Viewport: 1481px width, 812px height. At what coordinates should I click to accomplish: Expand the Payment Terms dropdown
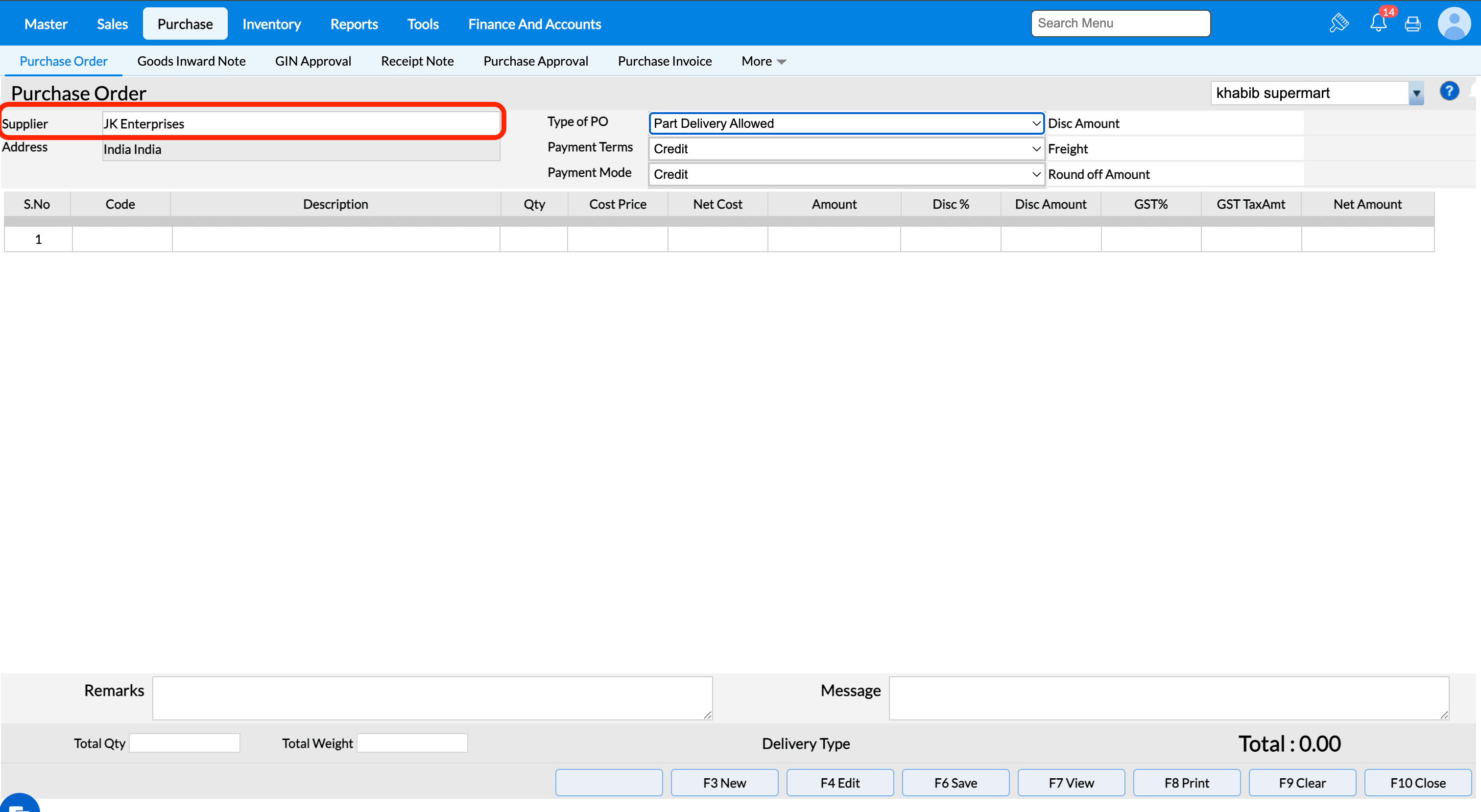click(x=846, y=149)
